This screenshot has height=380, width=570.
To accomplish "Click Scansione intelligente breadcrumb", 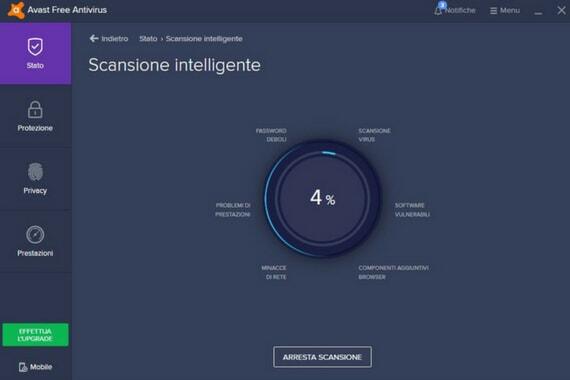I will pos(204,39).
